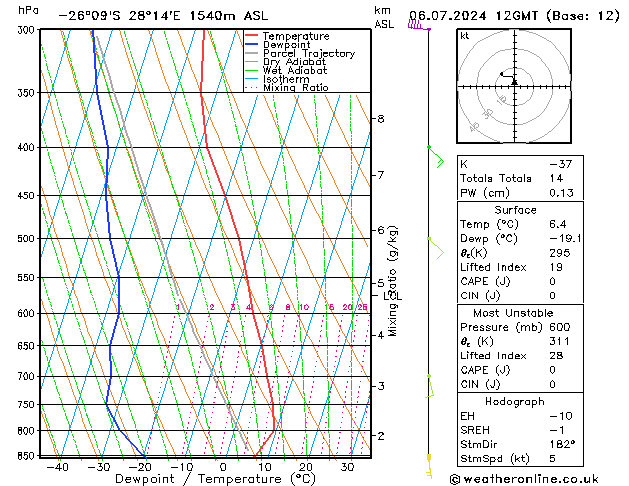
Task: Click the 'Most Unstable' section header
Action: (x=513, y=313)
